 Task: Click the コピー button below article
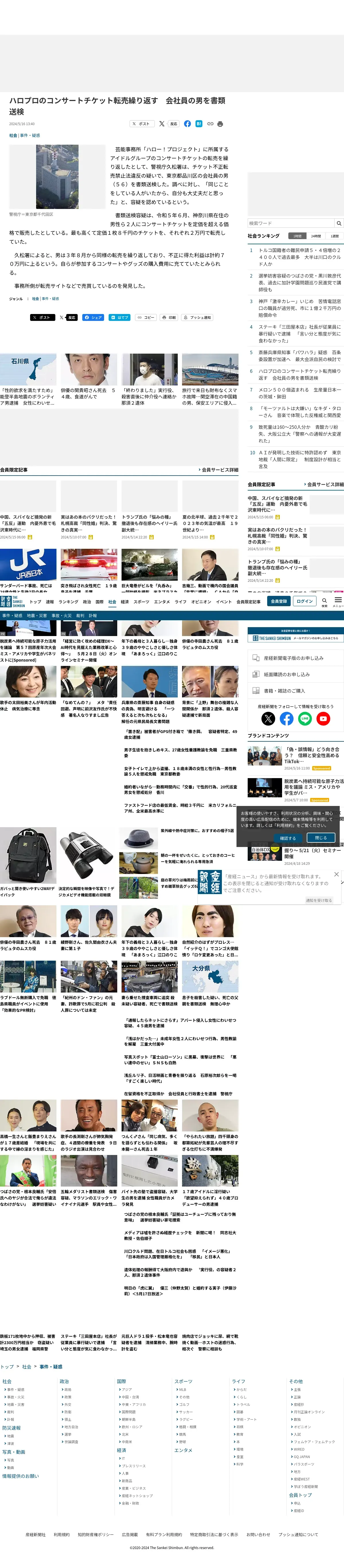click(x=146, y=317)
